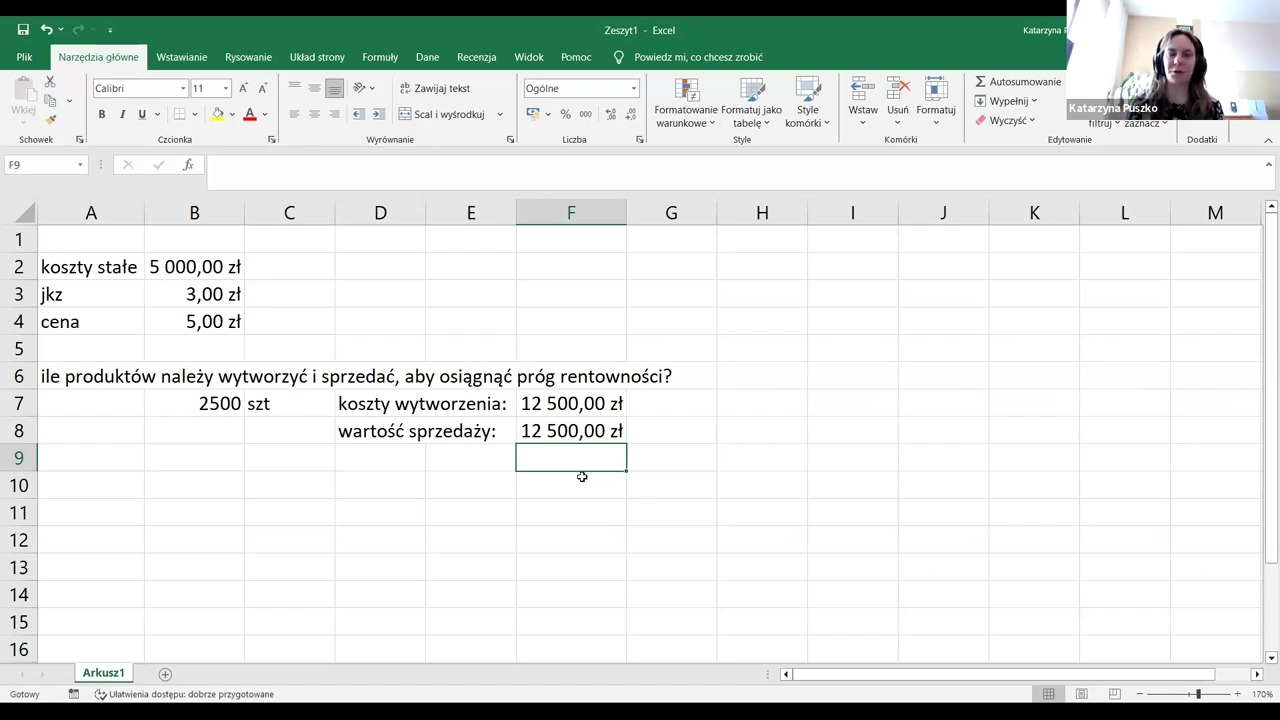
Task: Toggle bottom vertical alignment
Action: 334,88
